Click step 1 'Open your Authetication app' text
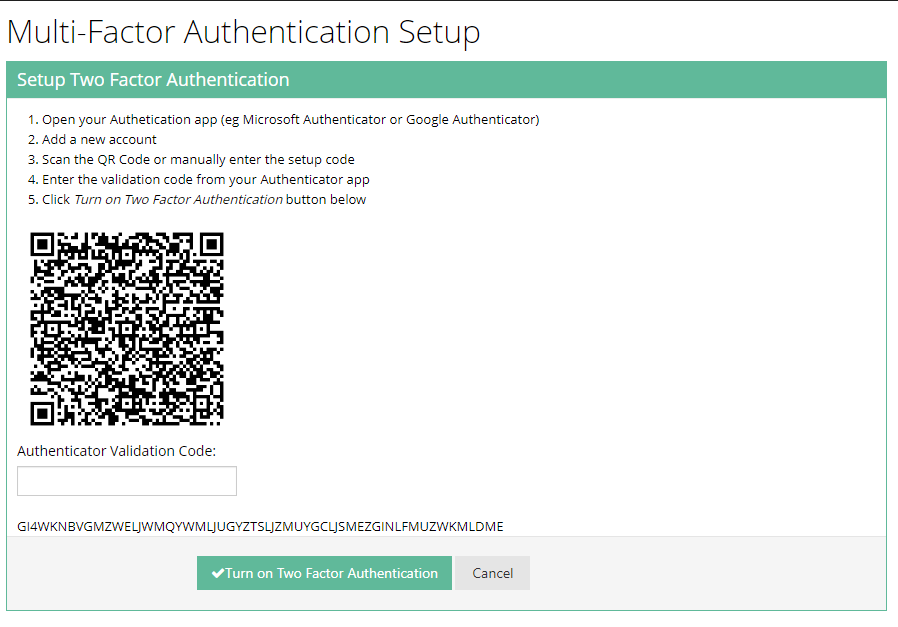 (290, 120)
